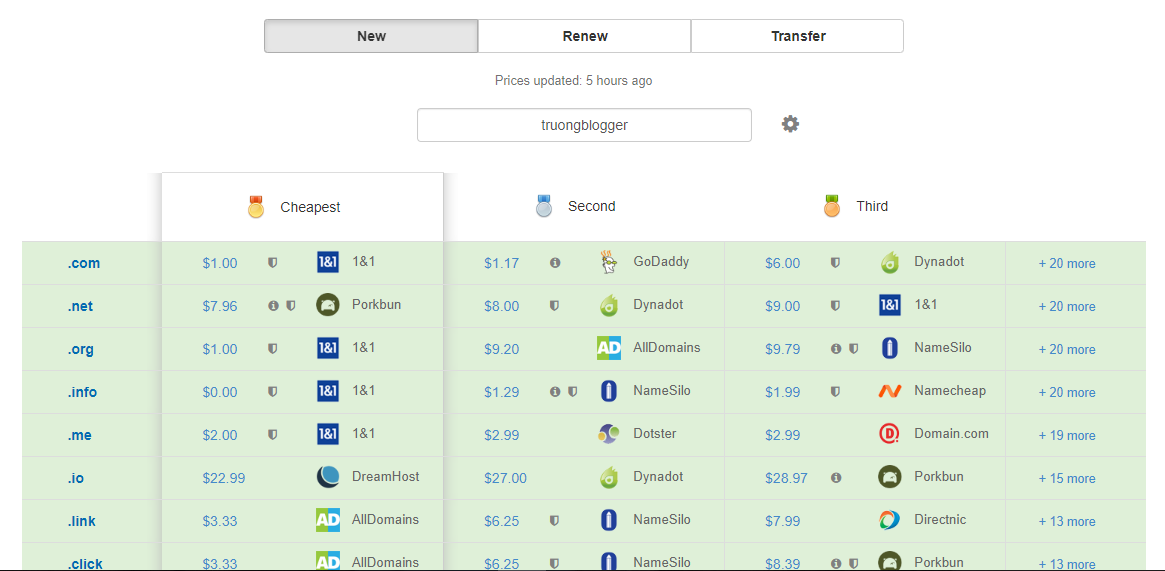1165x571 pixels.
Task: Expand + 20 more for .org
Action: point(1067,350)
